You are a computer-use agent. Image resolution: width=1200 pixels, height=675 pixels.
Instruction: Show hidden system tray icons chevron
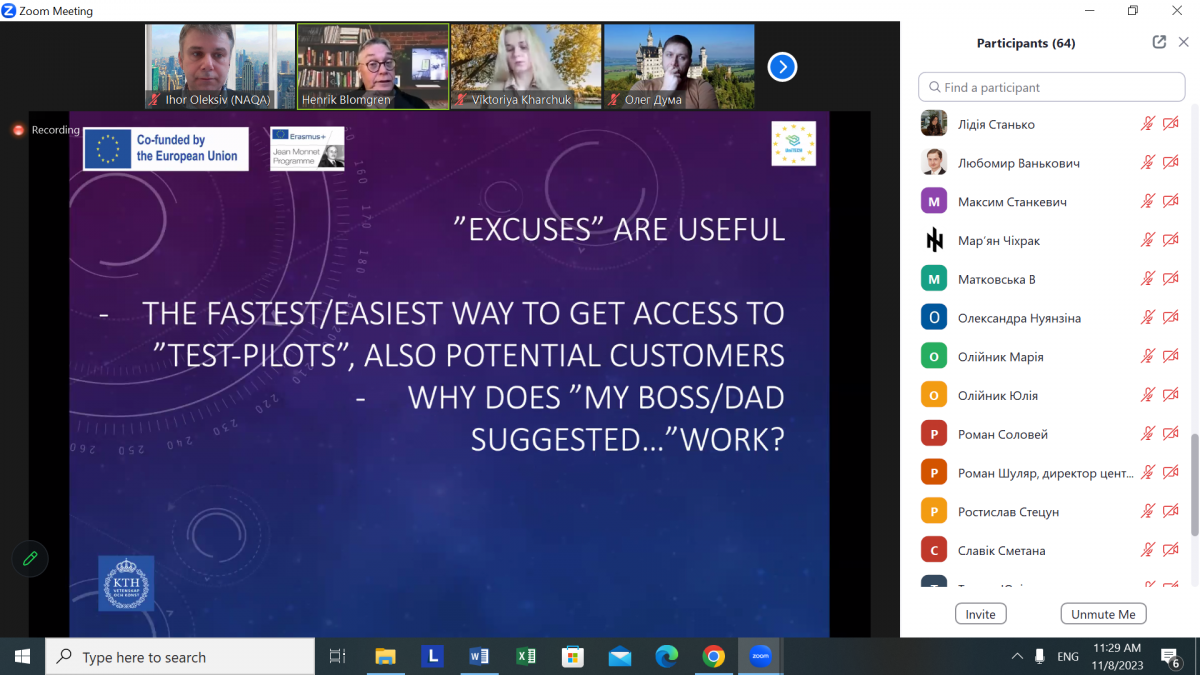pyautogui.click(x=1017, y=657)
